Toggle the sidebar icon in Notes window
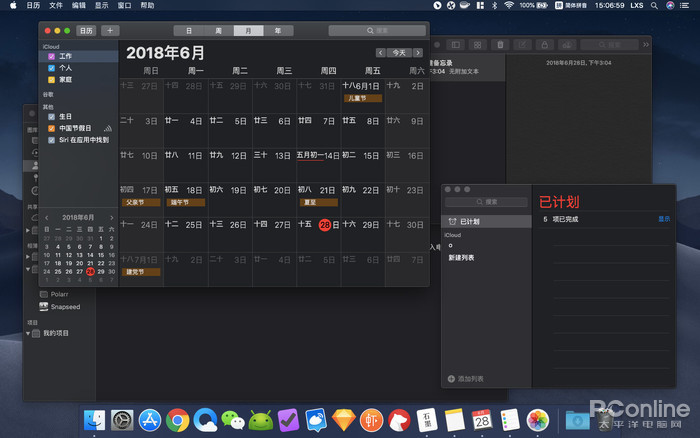The width and height of the screenshot is (700, 438). [x=456, y=45]
